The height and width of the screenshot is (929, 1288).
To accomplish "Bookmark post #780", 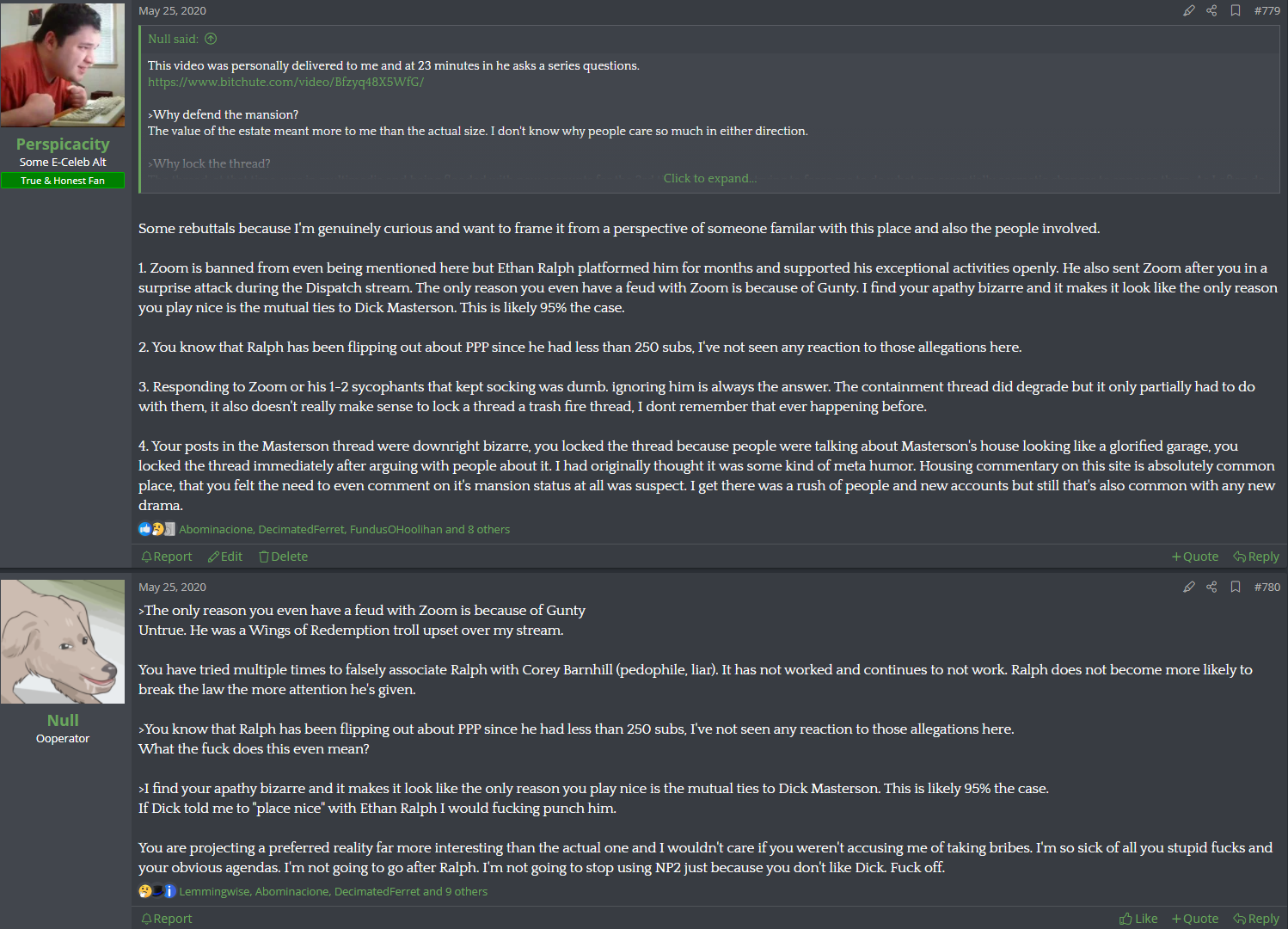I will pos(1235,587).
